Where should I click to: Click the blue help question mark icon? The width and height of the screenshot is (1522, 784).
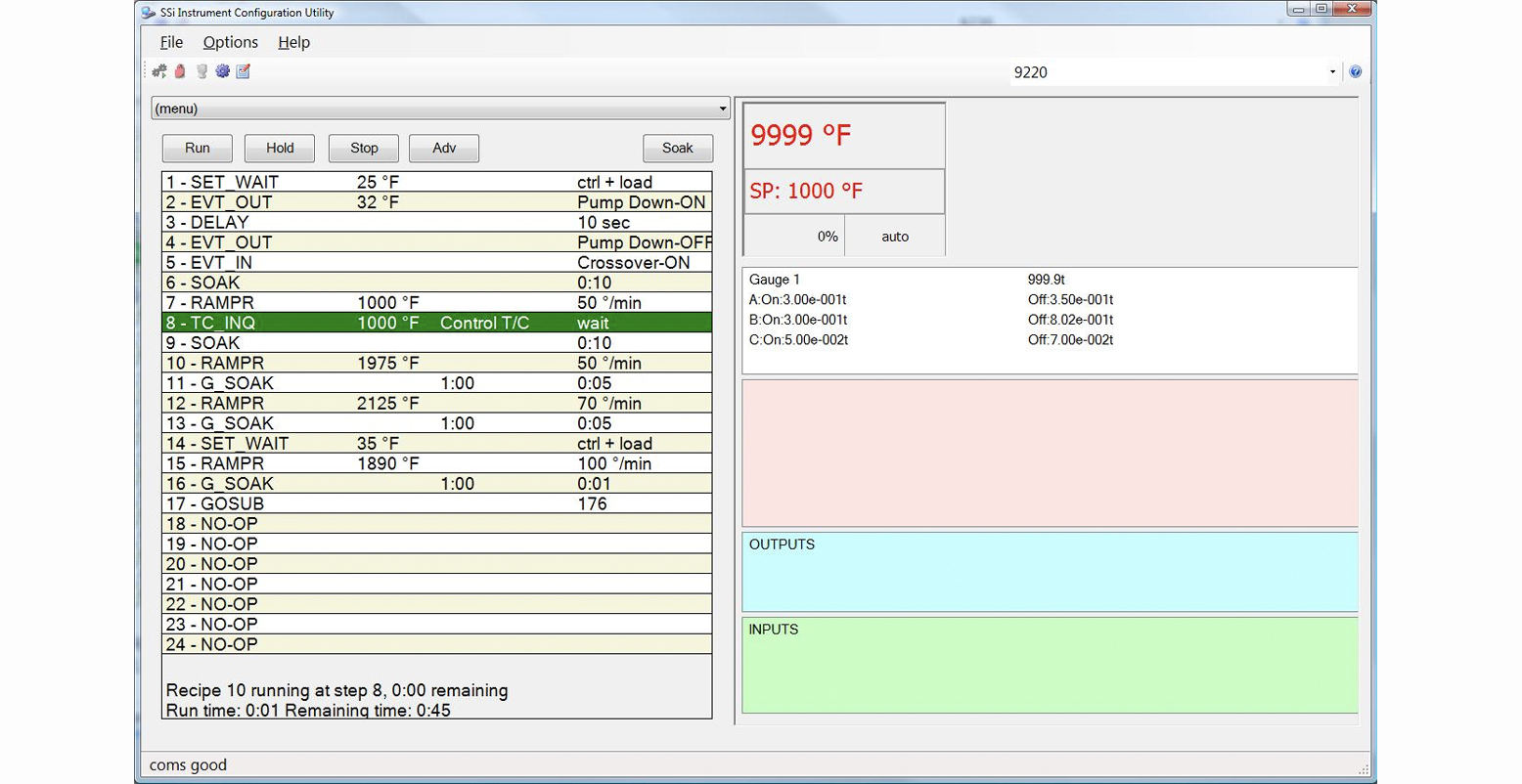click(1355, 71)
